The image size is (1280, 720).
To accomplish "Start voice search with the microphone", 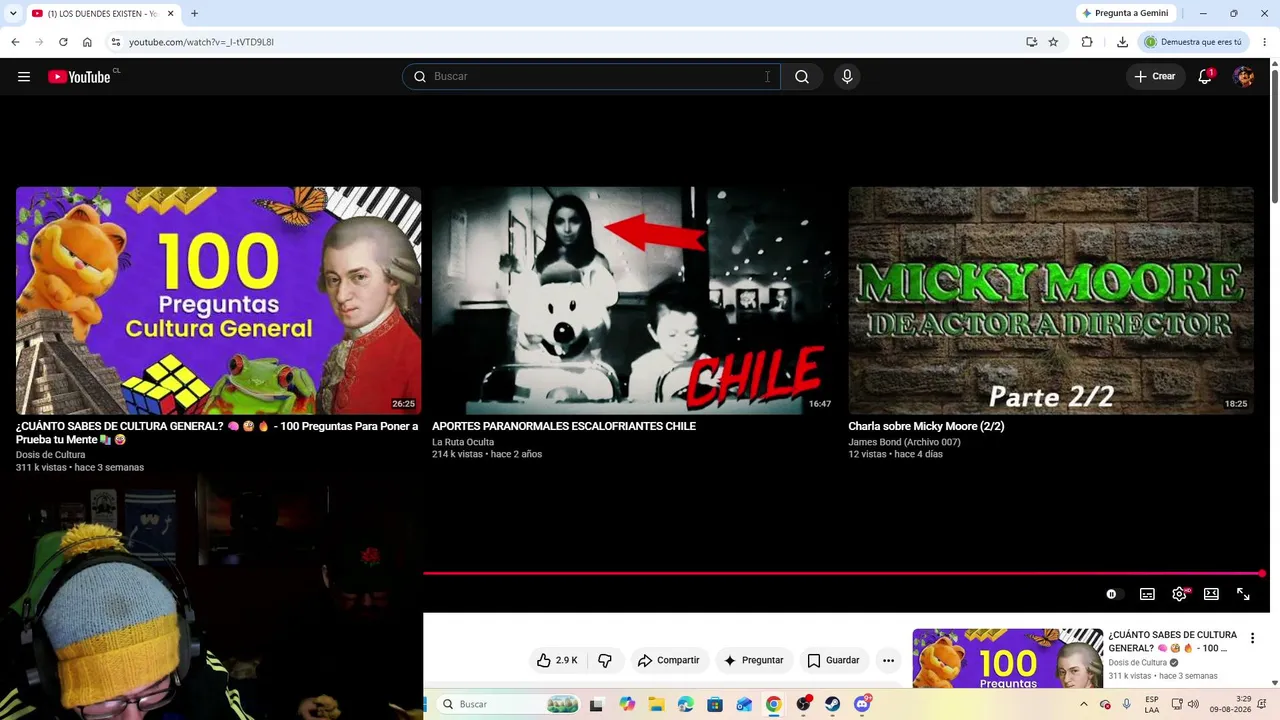I will [x=847, y=77].
